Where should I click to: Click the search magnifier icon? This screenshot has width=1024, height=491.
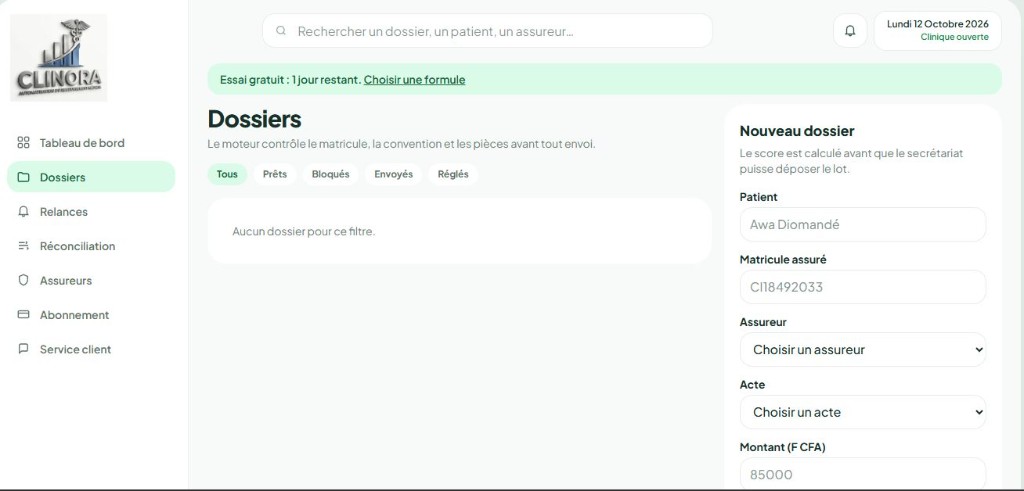pyautogui.click(x=281, y=31)
